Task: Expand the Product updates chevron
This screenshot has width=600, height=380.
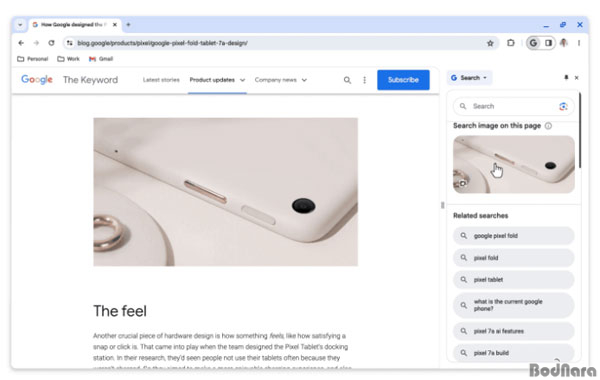Action: [x=242, y=80]
